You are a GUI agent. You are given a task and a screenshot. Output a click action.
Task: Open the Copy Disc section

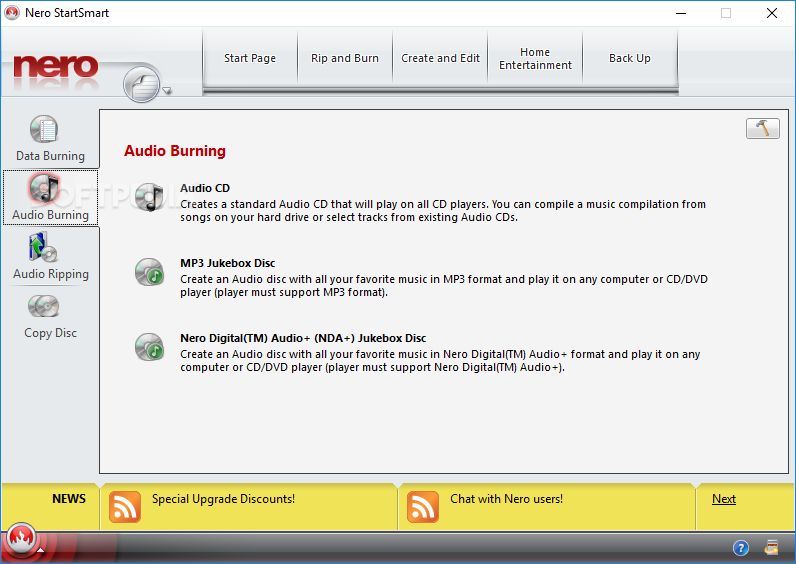[x=50, y=316]
